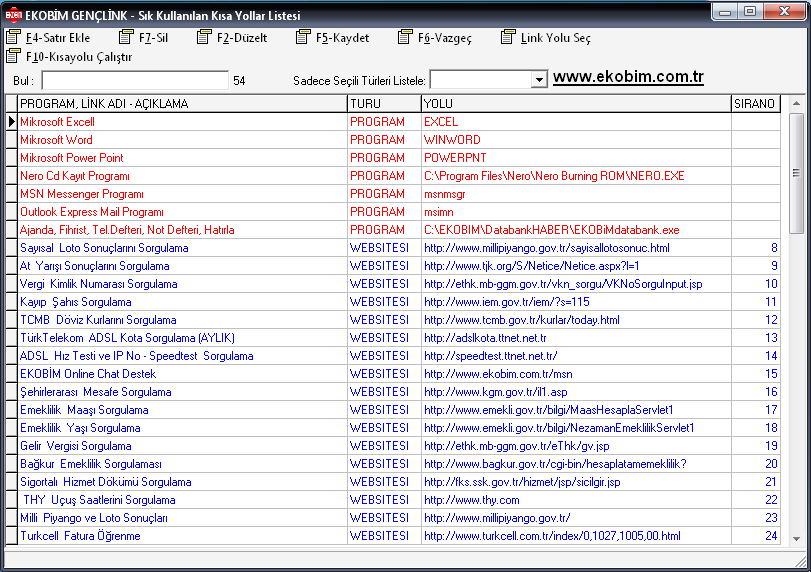Click the msimn path cell
The image size is (811, 572).
[577, 212]
